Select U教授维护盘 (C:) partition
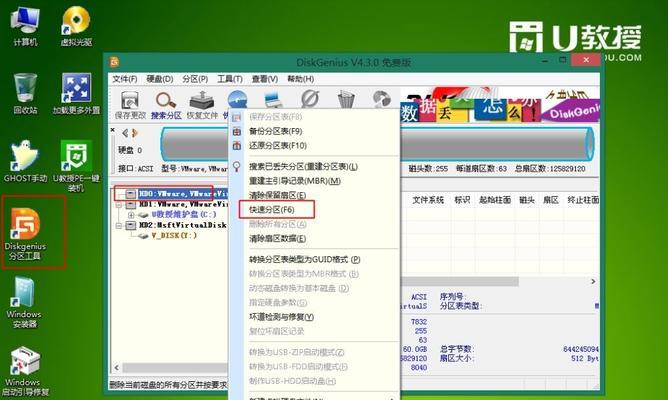This screenshot has width=668, height=400. point(184,215)
